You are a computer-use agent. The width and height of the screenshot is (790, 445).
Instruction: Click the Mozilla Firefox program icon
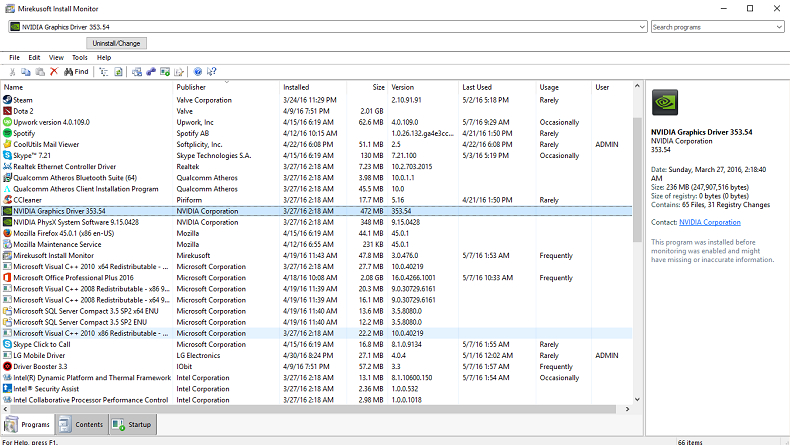(x=8, y=233)
